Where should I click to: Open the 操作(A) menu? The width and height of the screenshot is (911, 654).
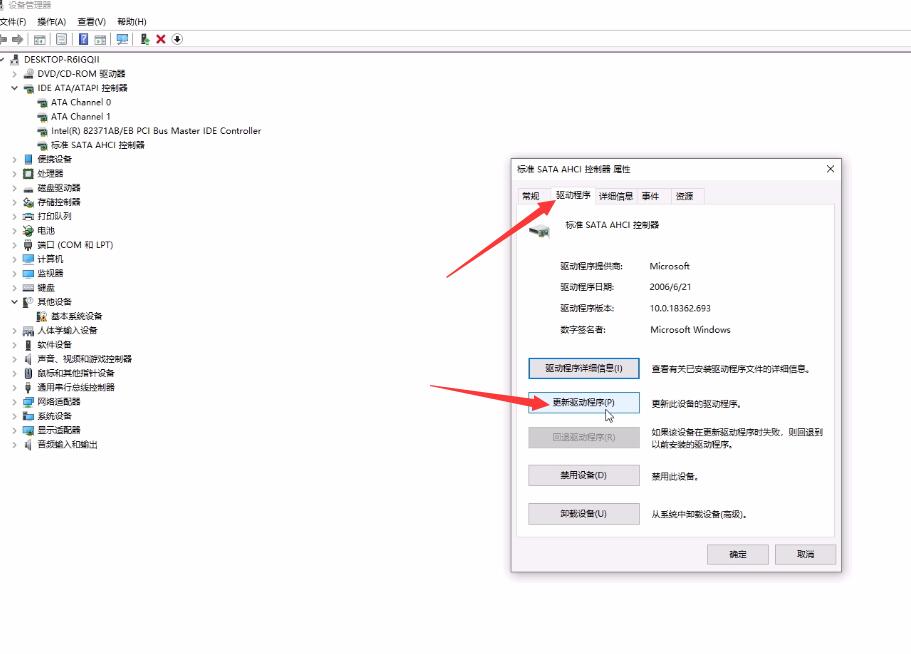coord(52,21)
